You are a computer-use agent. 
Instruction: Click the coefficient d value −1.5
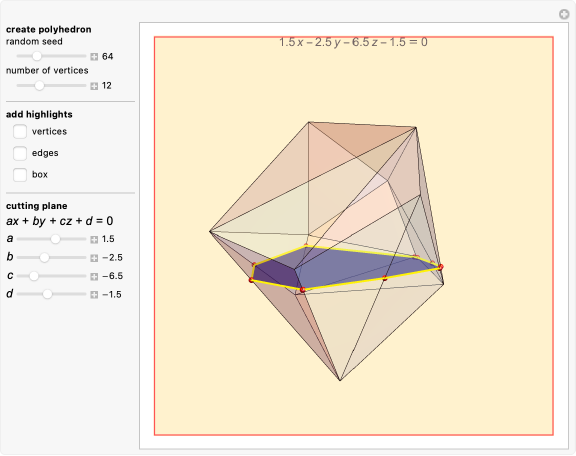[x=112, y=294]
